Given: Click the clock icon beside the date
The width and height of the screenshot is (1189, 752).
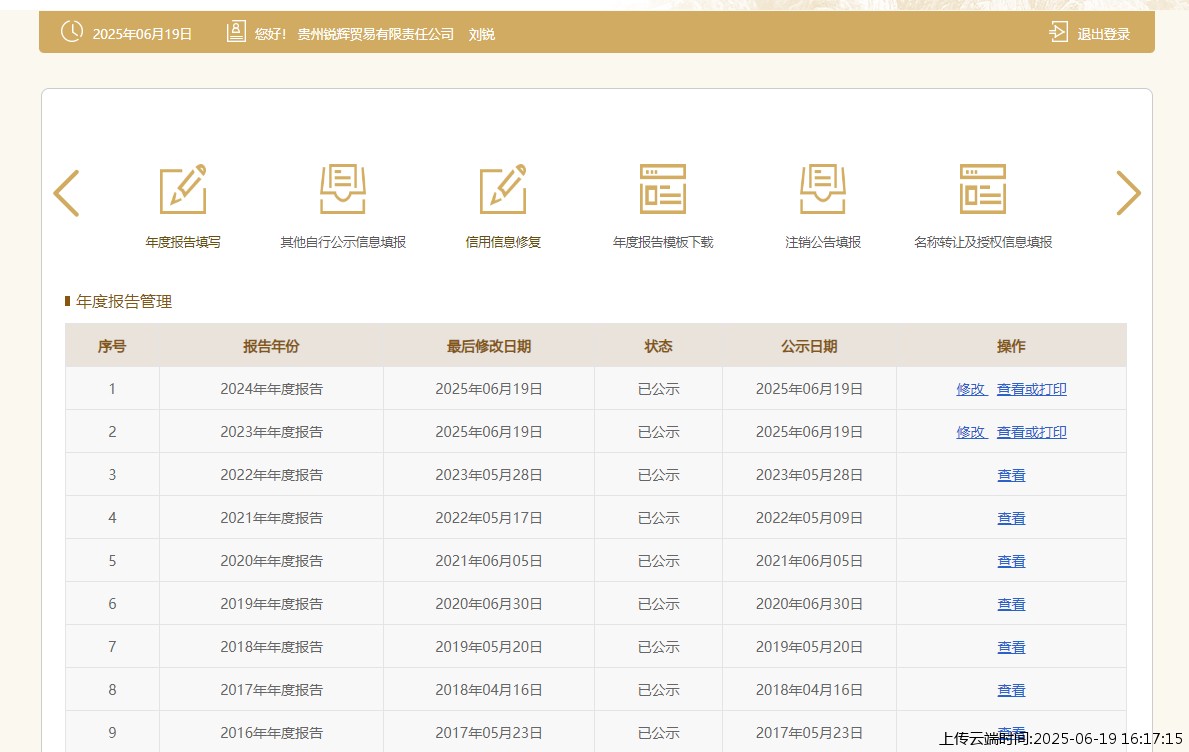Looking at the screenshot, I should [x=72, y=32].
